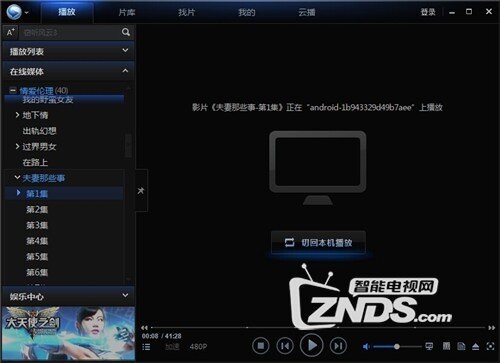Collapse the 情爱伦理 (40) category
Screen dimensions: 500x363
tap(13, 90)
